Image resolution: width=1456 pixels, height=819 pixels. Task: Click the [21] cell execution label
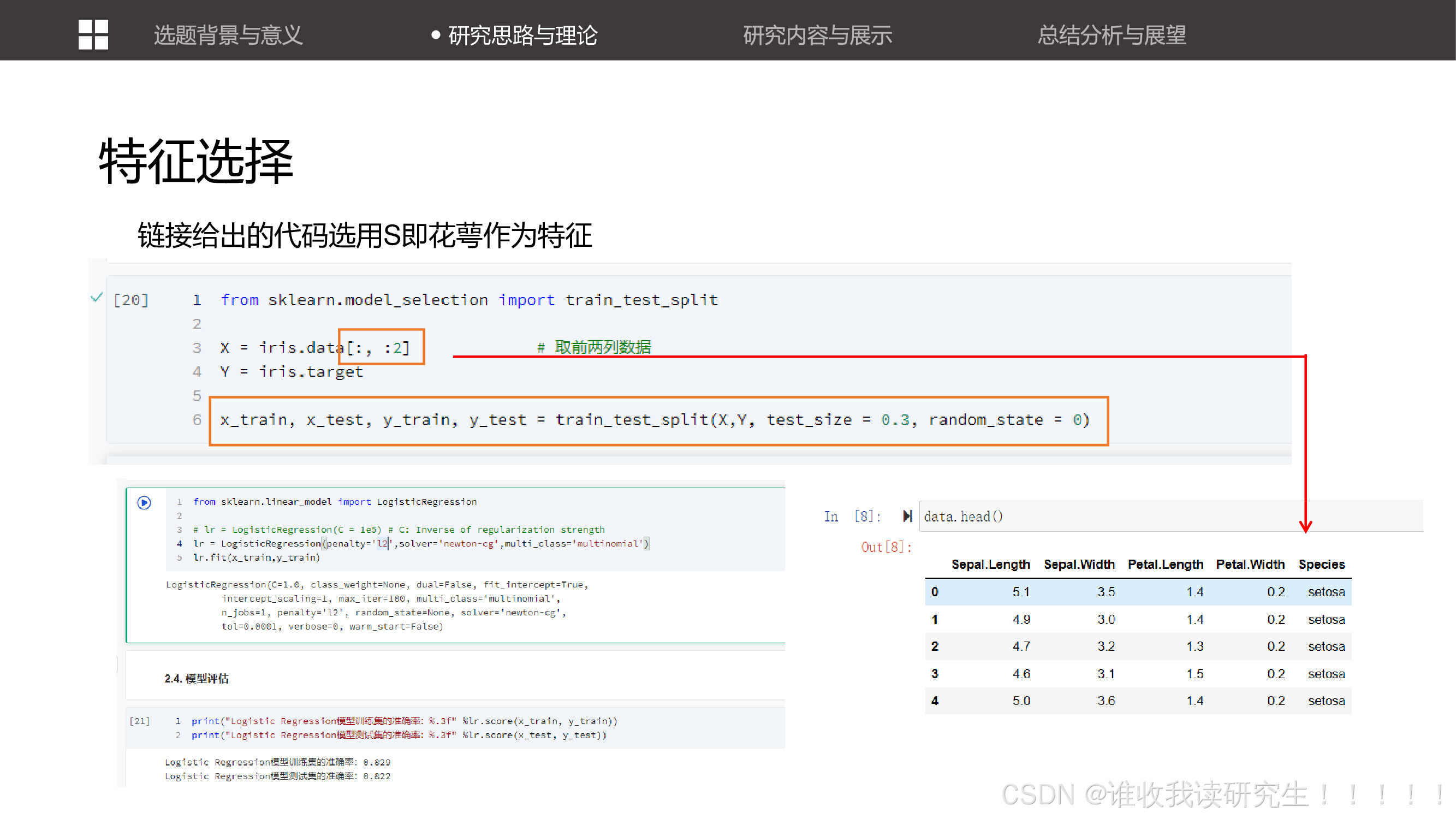pyautogui.click(x=140, y=721)
